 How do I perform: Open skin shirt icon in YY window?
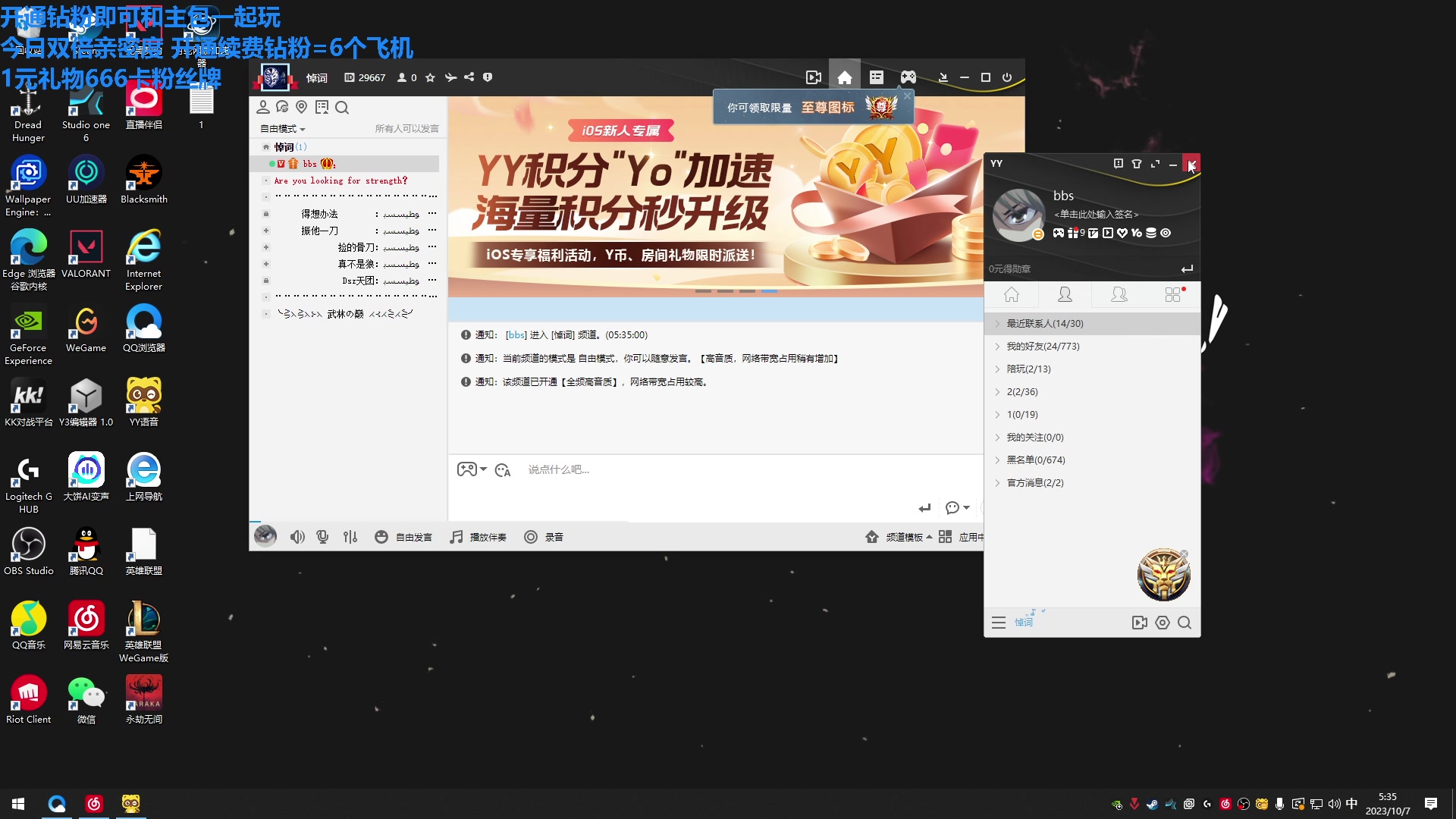click(x=1137, y=164)
